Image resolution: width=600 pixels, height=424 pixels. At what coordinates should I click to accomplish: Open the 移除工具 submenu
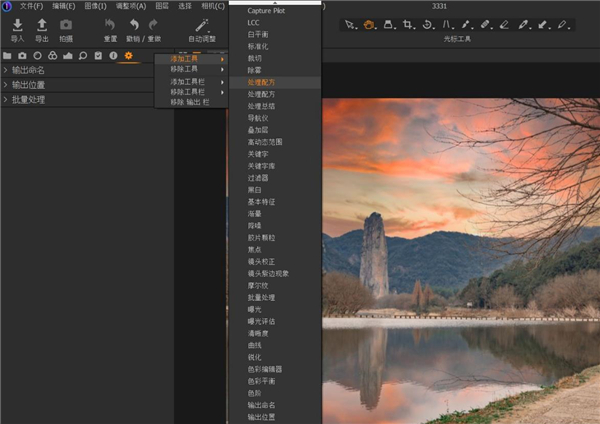click(x=184, y=70)
